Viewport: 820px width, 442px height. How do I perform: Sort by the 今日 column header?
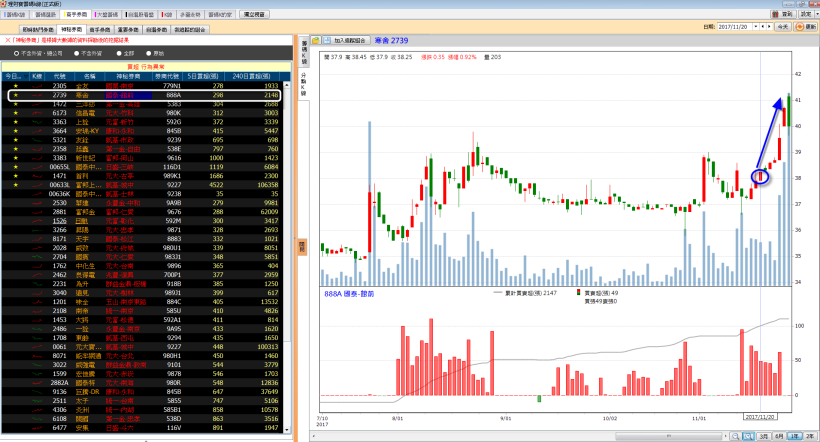coord(14,76)
